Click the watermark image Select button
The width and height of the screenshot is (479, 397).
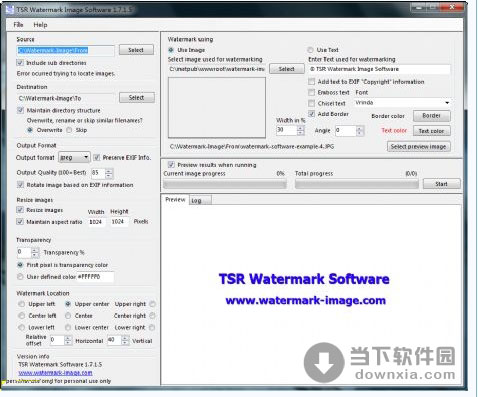click(287, 69)
